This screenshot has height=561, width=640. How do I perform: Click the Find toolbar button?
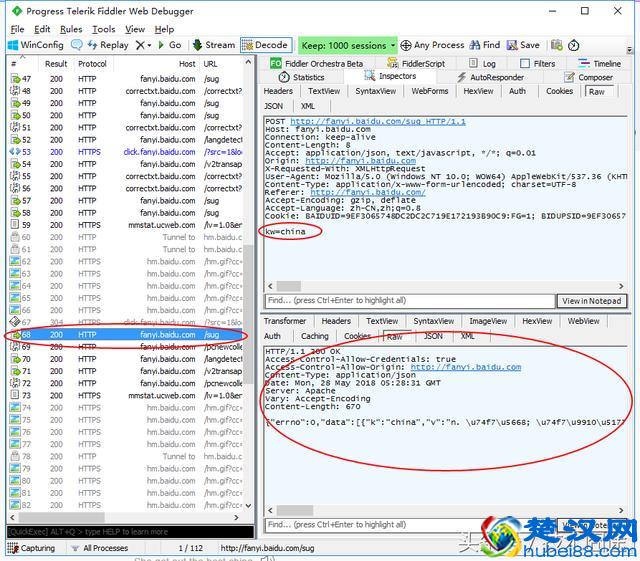coord(485,45)
